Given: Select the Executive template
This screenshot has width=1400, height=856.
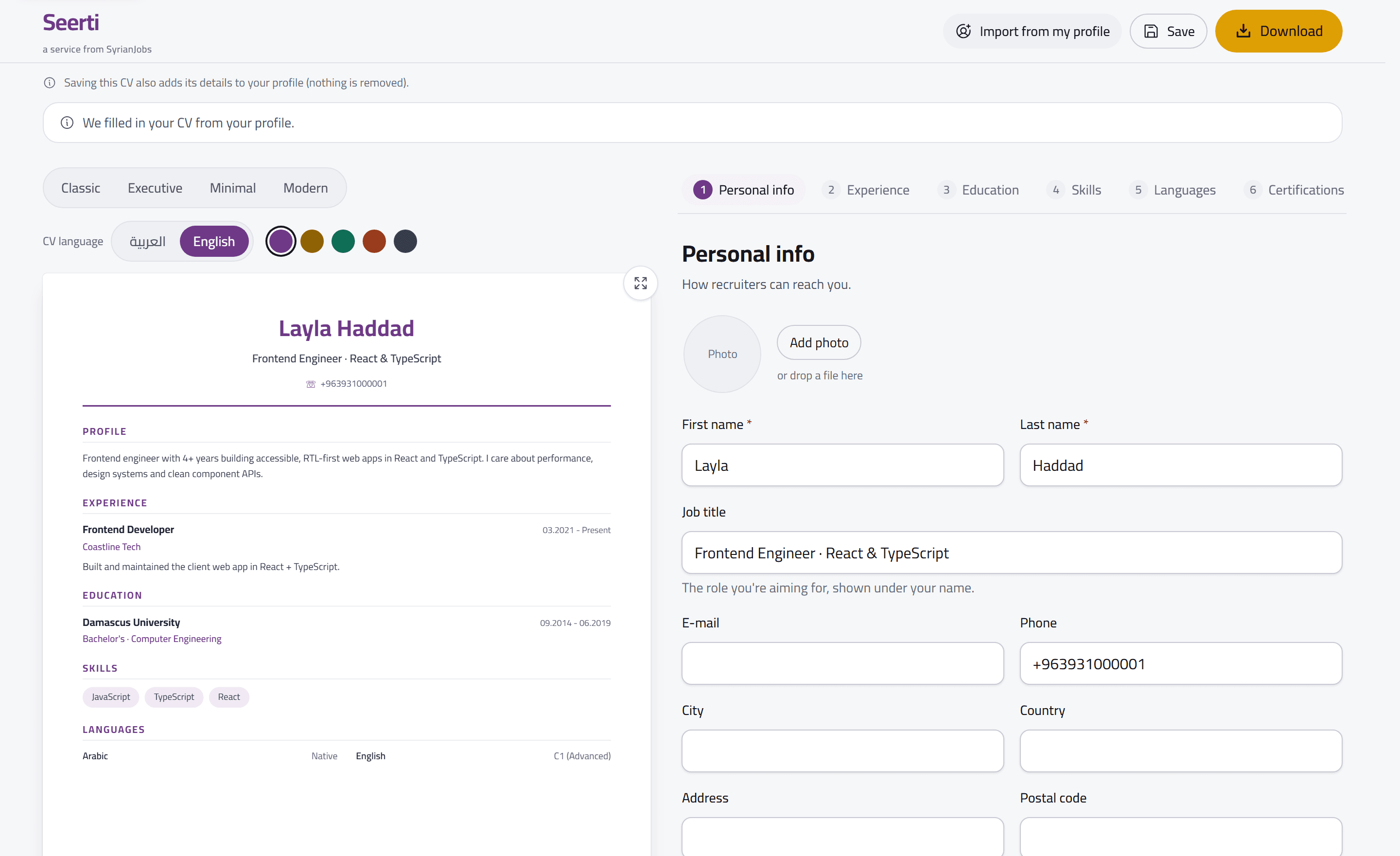Looking at the screenshot, I should click(155, 188).
